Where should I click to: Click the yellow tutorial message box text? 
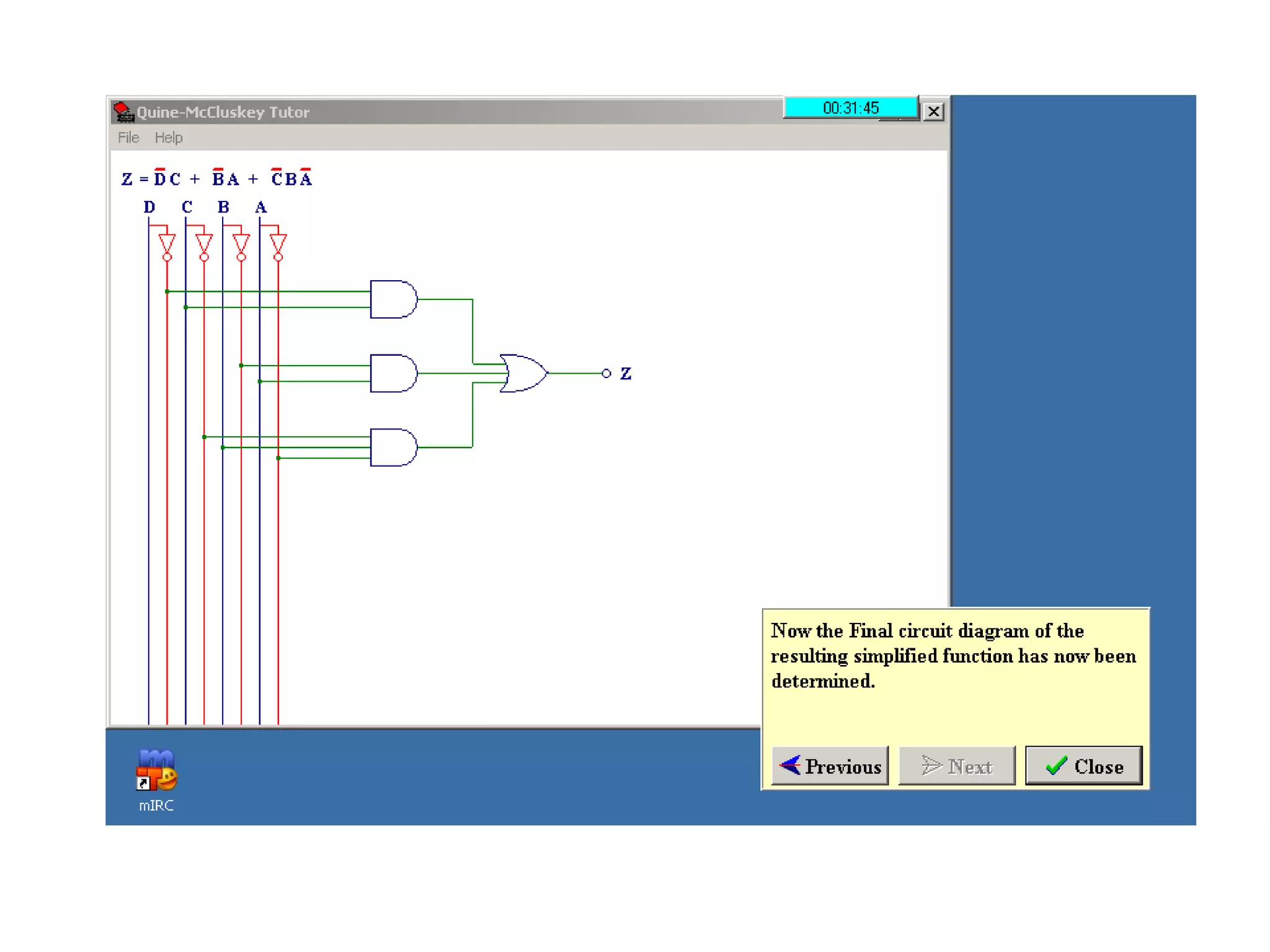click(953, 656)
